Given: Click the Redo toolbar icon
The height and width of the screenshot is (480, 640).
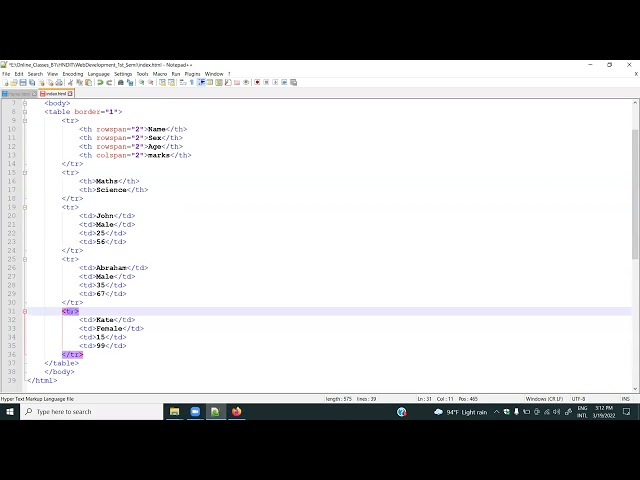Looking at the screenshot, I should 109,82.
